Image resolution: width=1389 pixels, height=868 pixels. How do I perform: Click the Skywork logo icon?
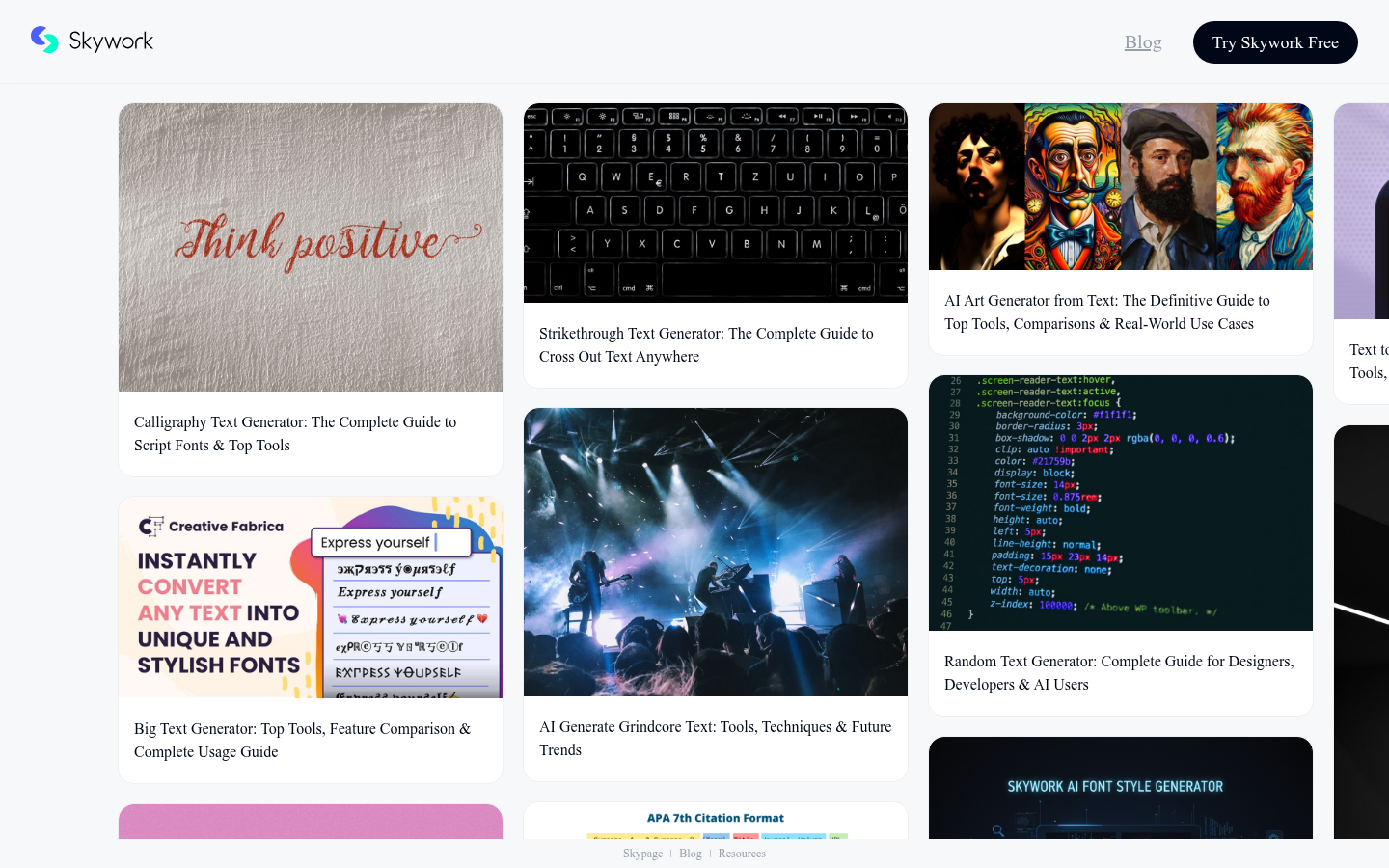coord(44,40)
